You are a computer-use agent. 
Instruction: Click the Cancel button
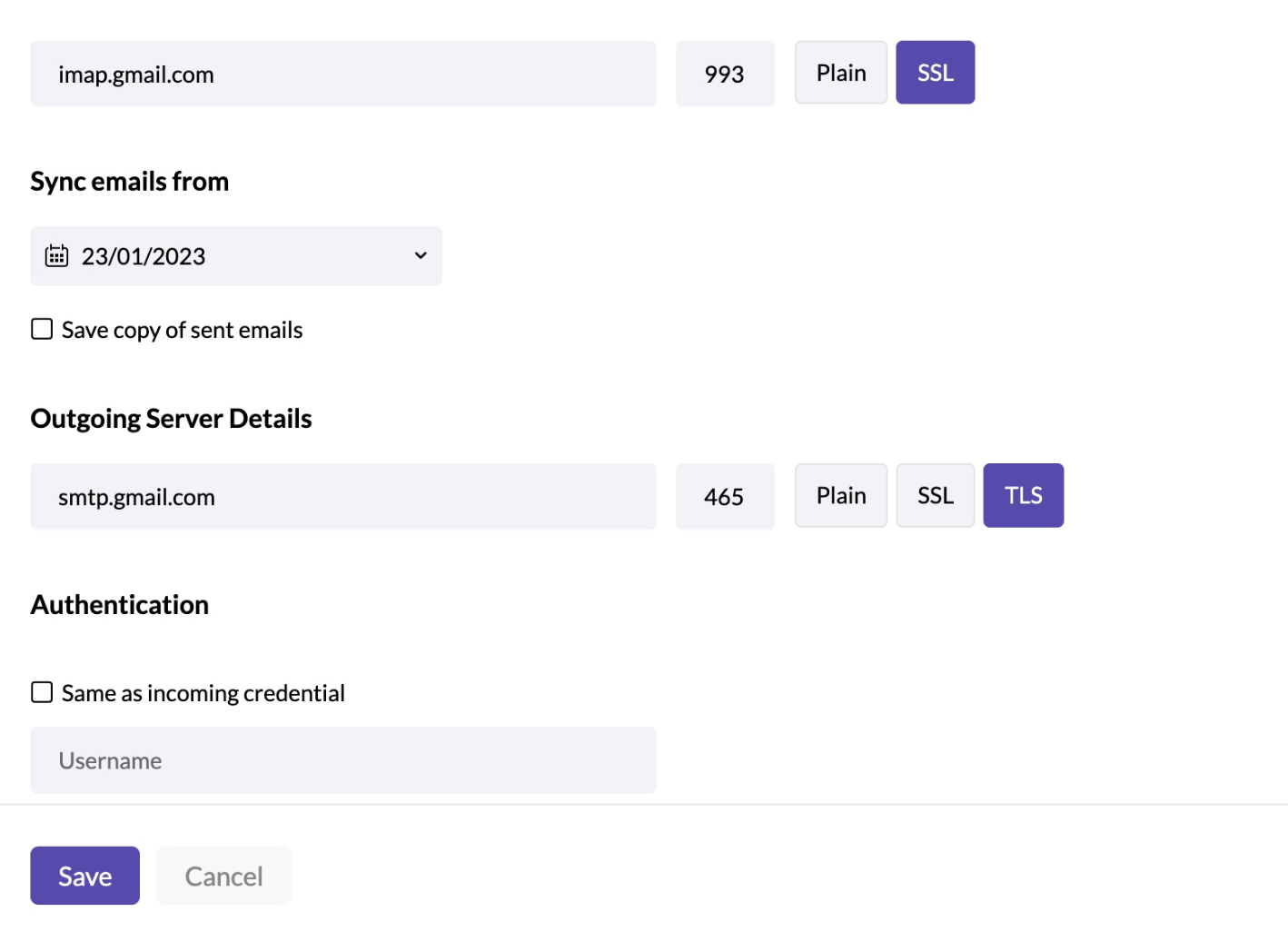pyautogui.click(x=223, y=875)
